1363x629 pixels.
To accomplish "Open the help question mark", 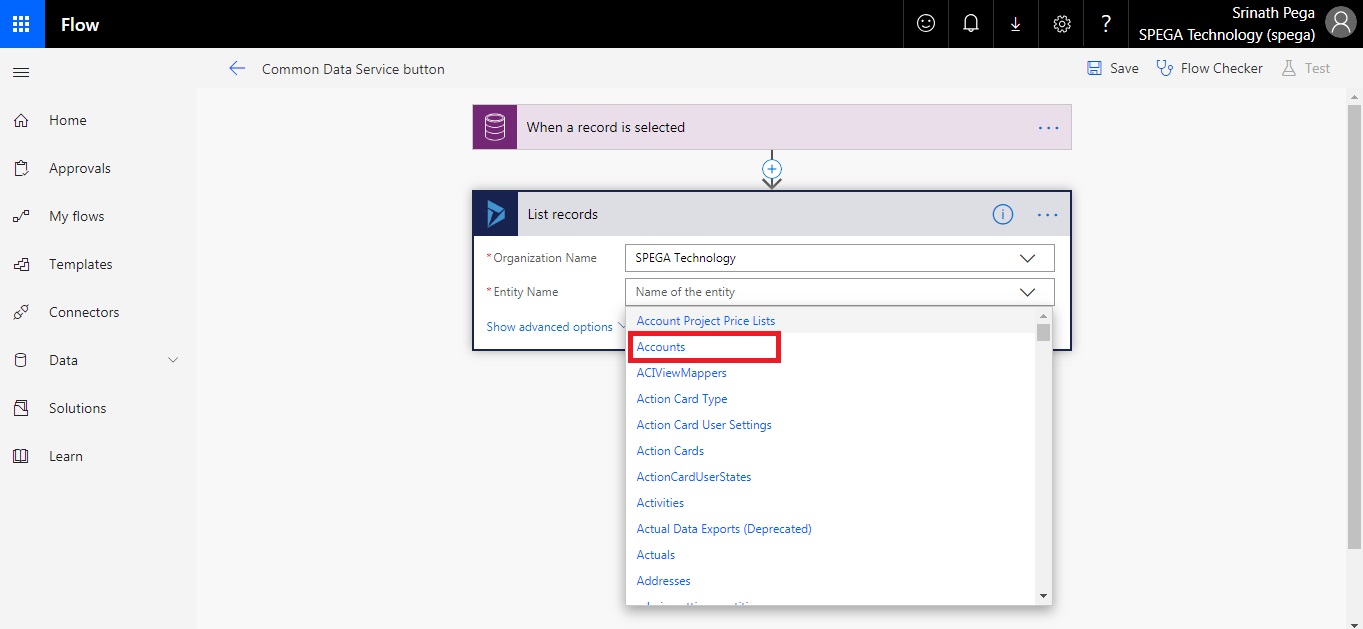I will (x=1105, y=24).
